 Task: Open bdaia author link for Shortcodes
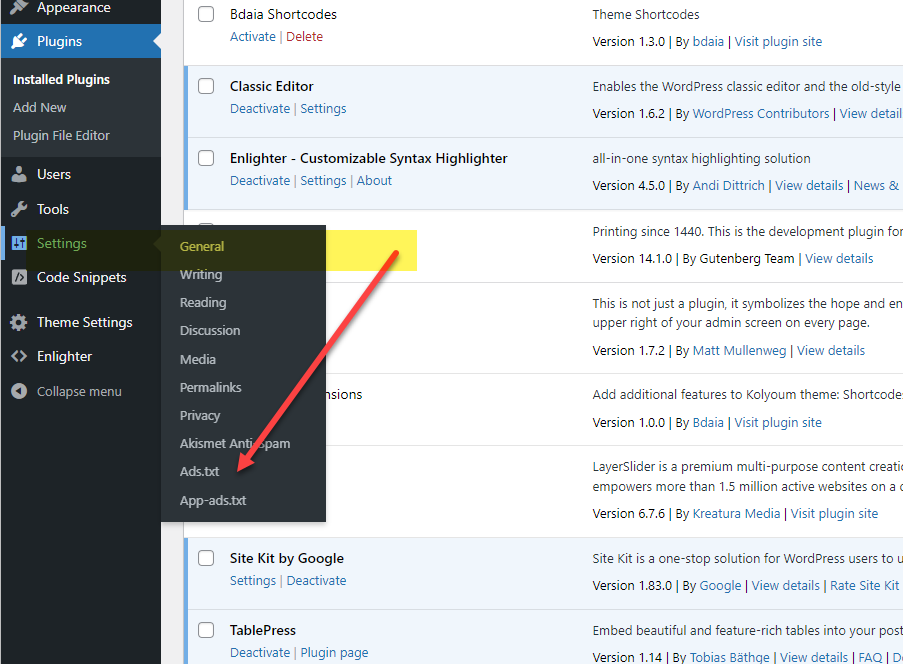708,41
